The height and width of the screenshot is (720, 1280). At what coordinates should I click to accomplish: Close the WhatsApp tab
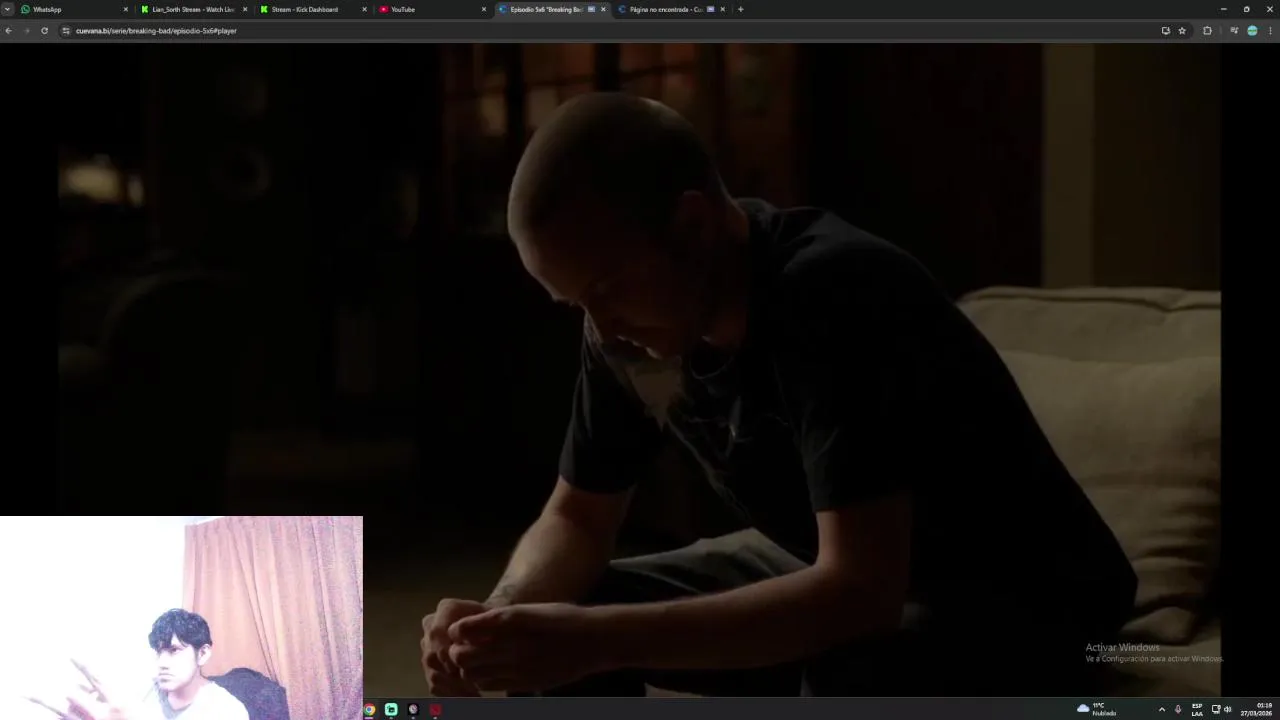coord(125,9)
